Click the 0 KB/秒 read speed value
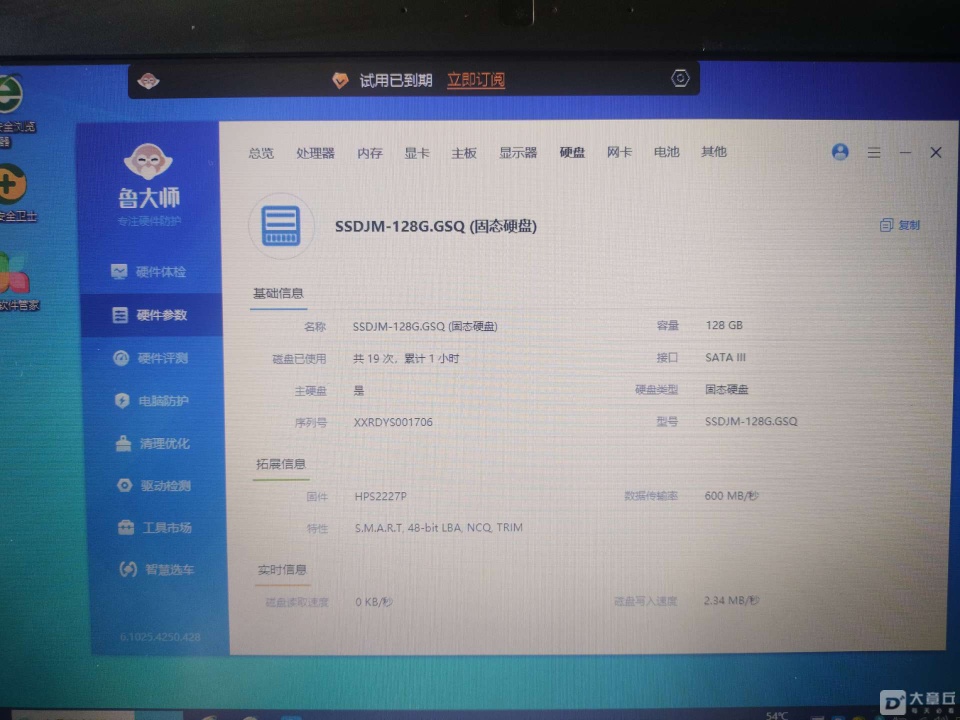 [x=373, y=602]
